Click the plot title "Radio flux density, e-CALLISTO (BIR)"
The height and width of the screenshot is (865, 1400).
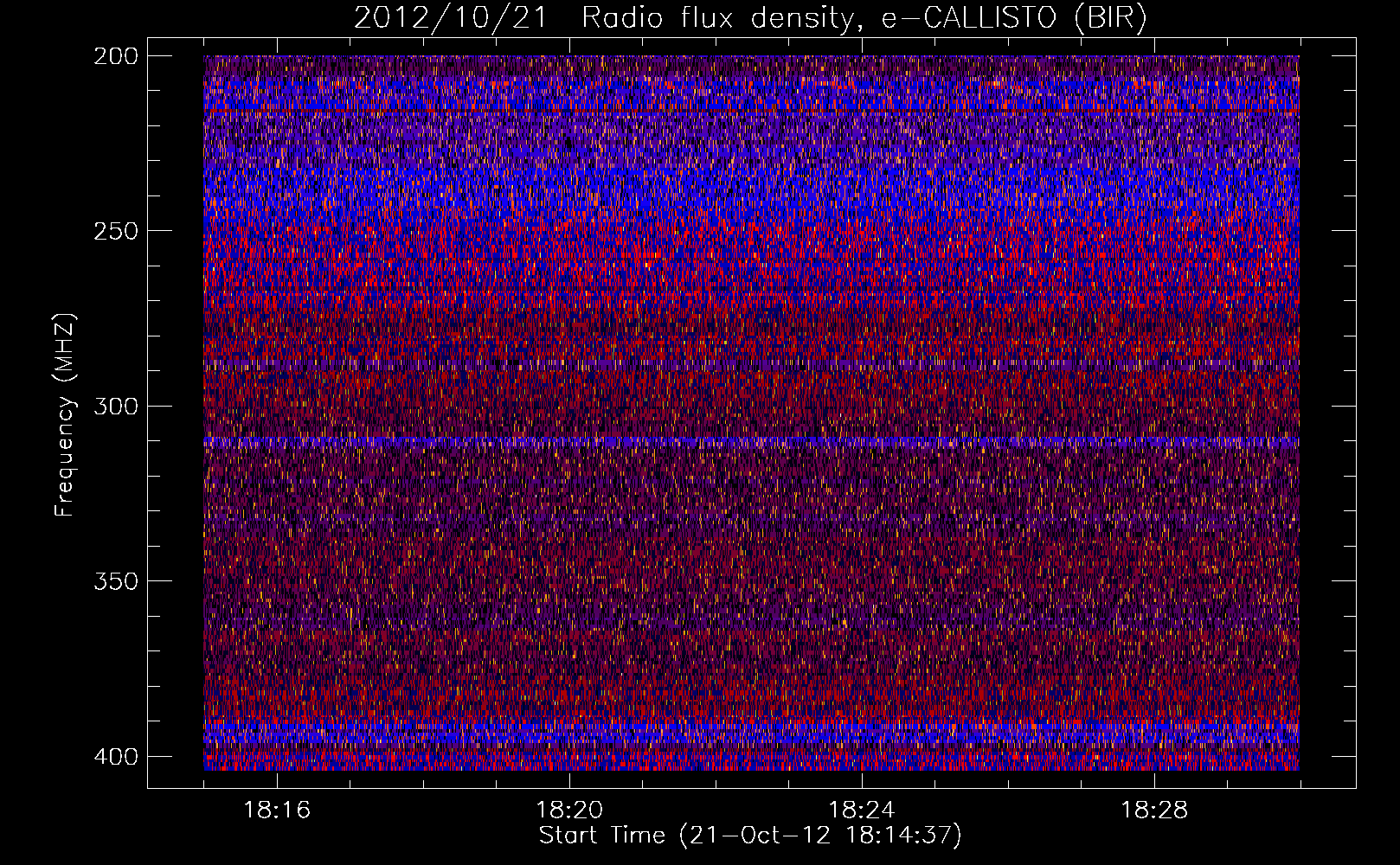[x=864, y=18]
